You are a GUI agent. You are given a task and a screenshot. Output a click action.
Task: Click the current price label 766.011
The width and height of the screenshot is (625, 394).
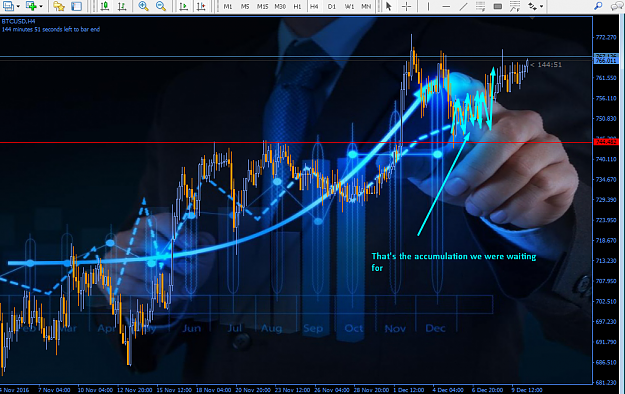[606, 61]
